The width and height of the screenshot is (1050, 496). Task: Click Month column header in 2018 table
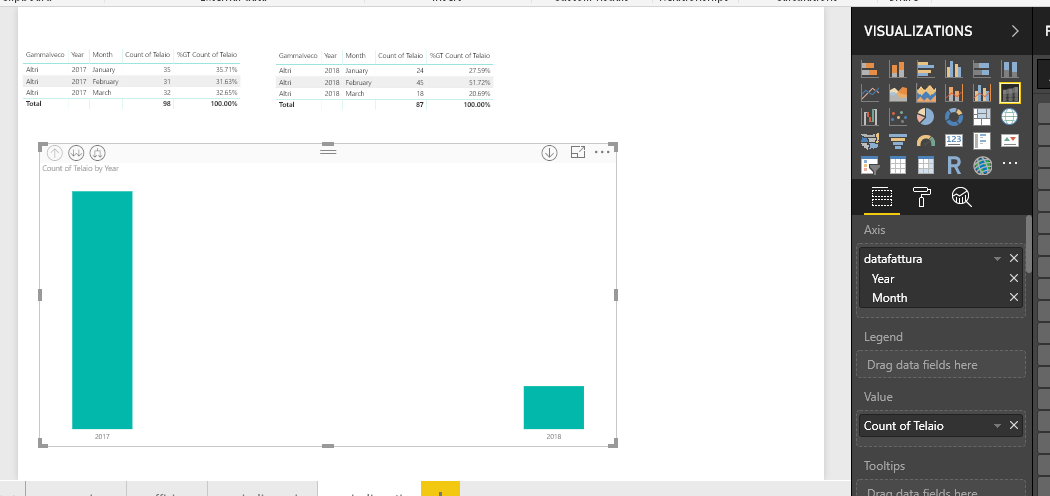click(x=356, y=56)
